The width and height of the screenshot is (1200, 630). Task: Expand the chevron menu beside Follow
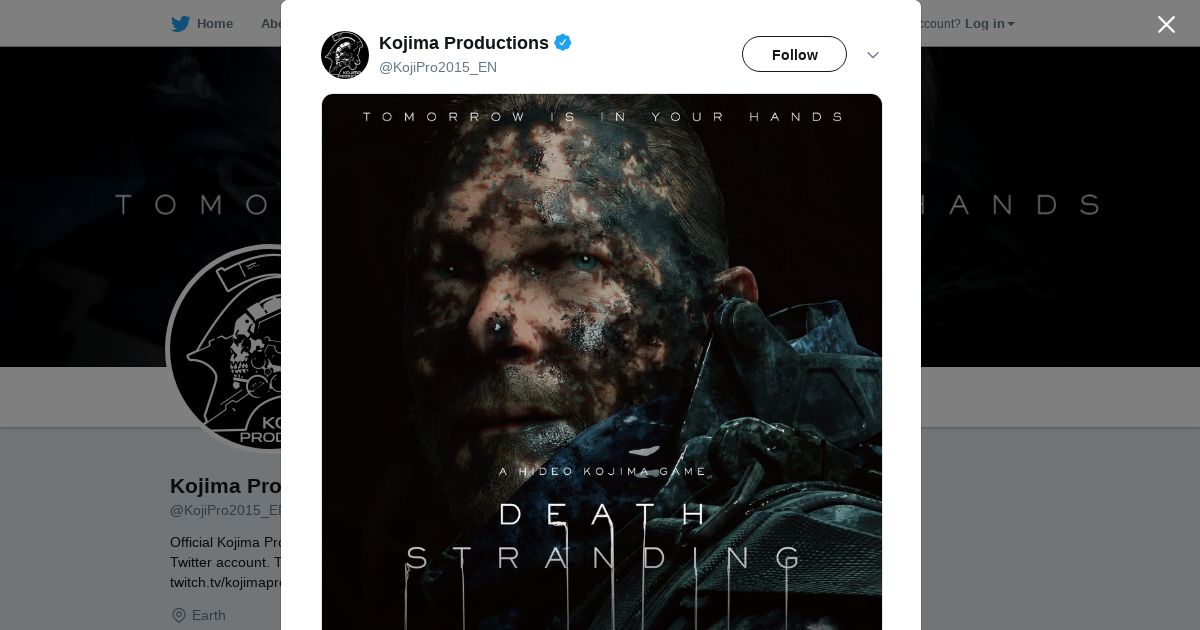pyautogui.click(x=873, y=55)
